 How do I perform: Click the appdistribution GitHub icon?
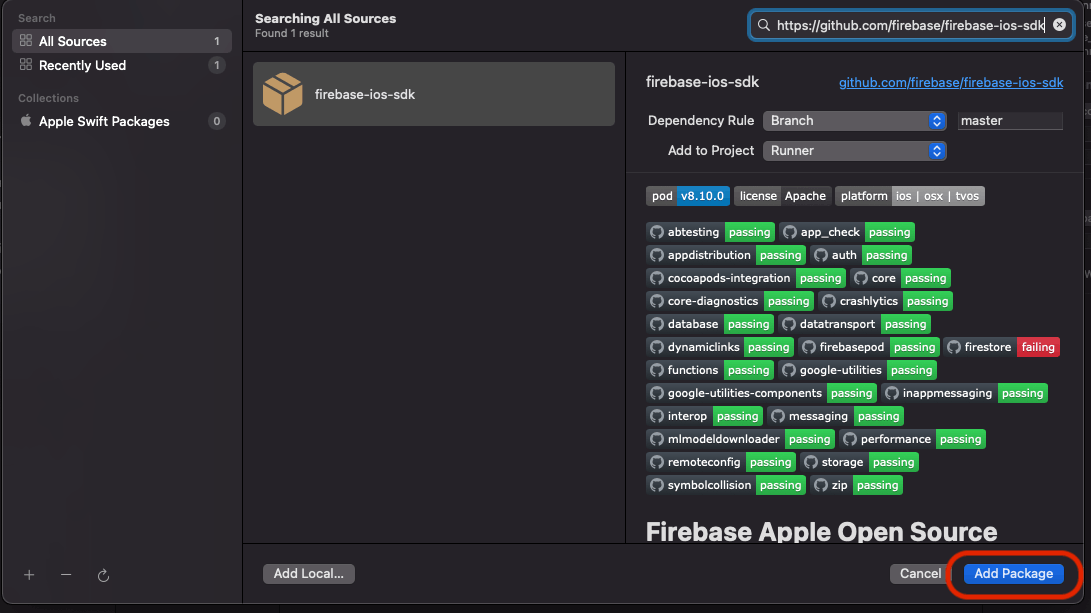point(657,255)
